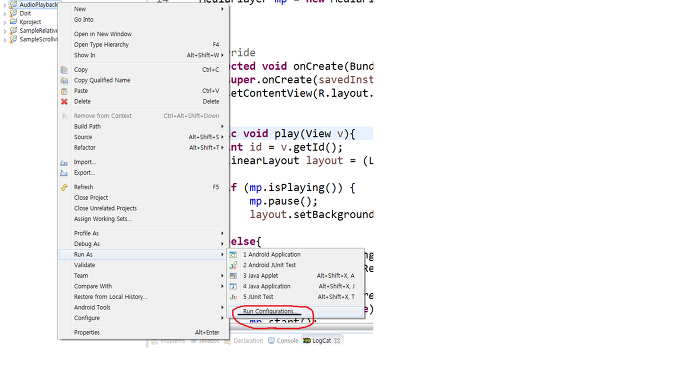Open the Debug As submenu
683x387 pixels.
(144, 244)
